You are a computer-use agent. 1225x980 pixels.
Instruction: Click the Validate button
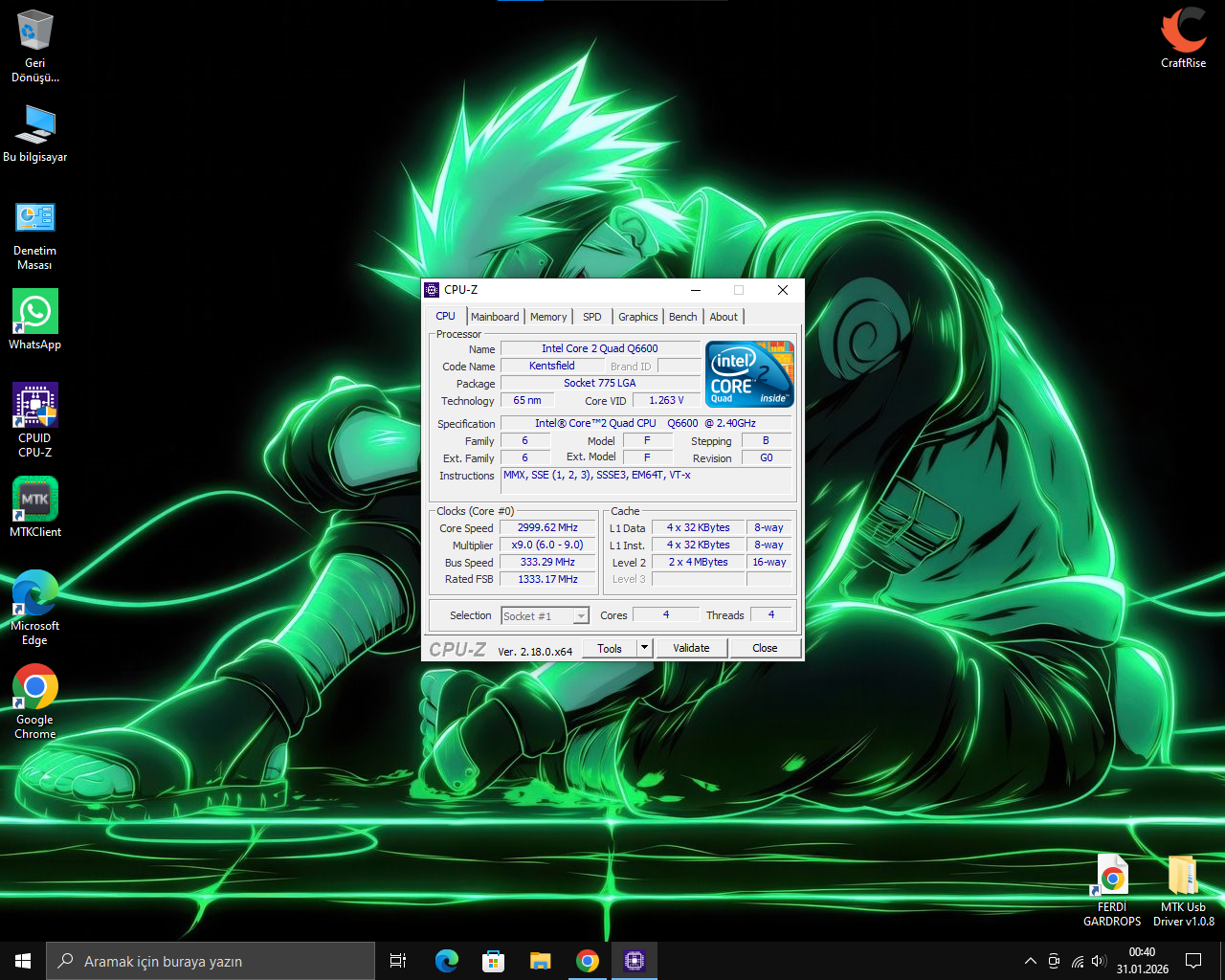[691, 648]
